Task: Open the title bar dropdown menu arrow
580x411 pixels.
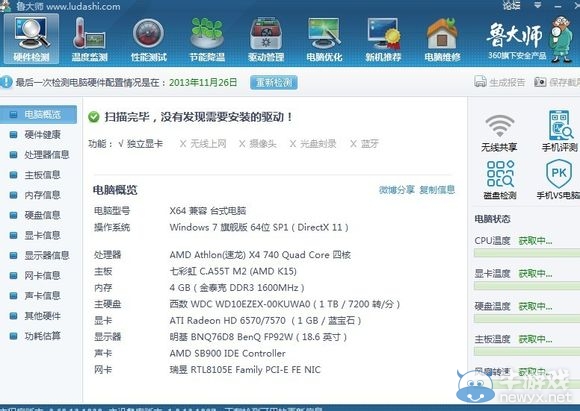Action: 538,5
